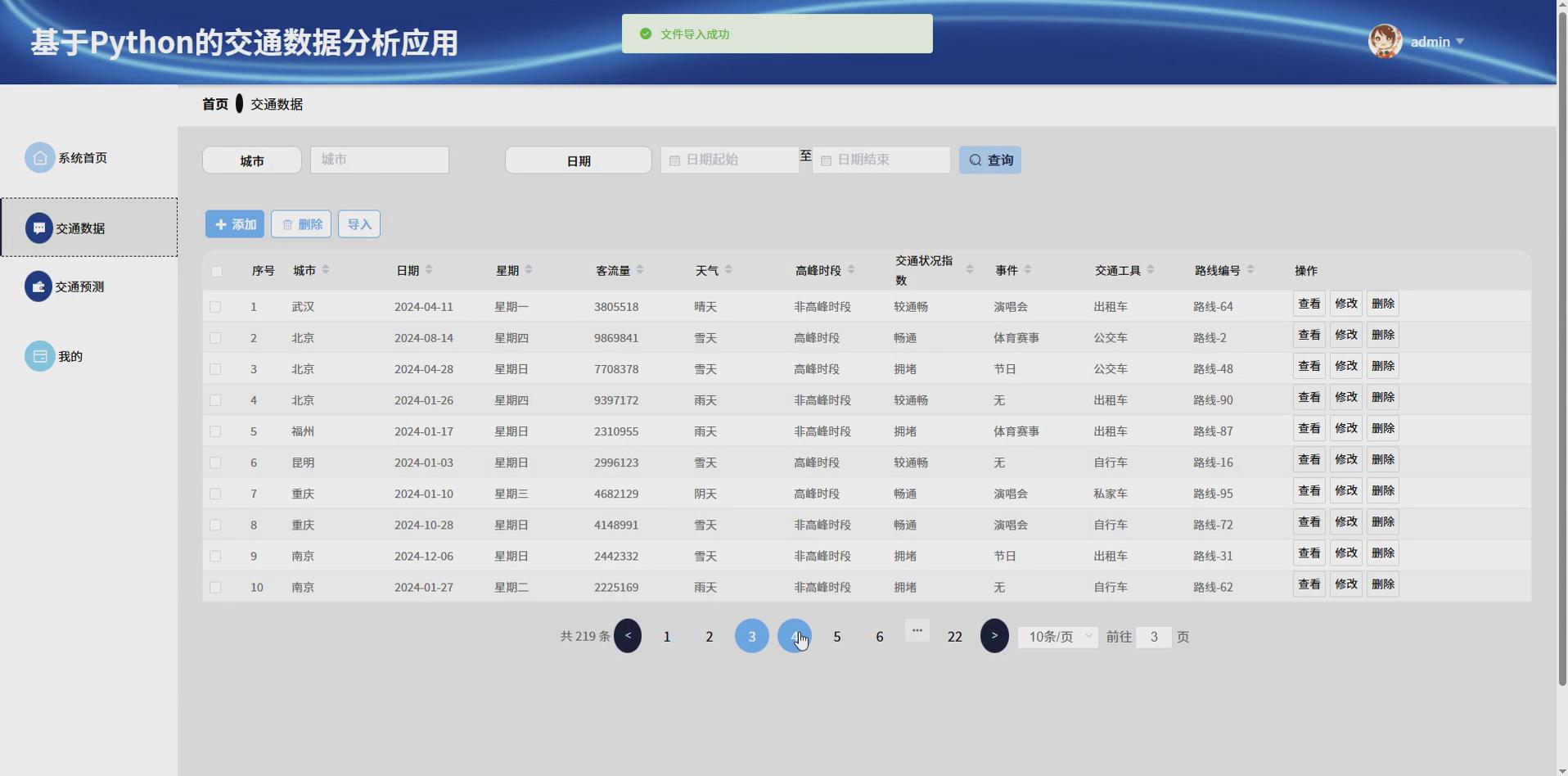
Task: Check the checkbox for row 福州
Action: [x=216, y=431]
